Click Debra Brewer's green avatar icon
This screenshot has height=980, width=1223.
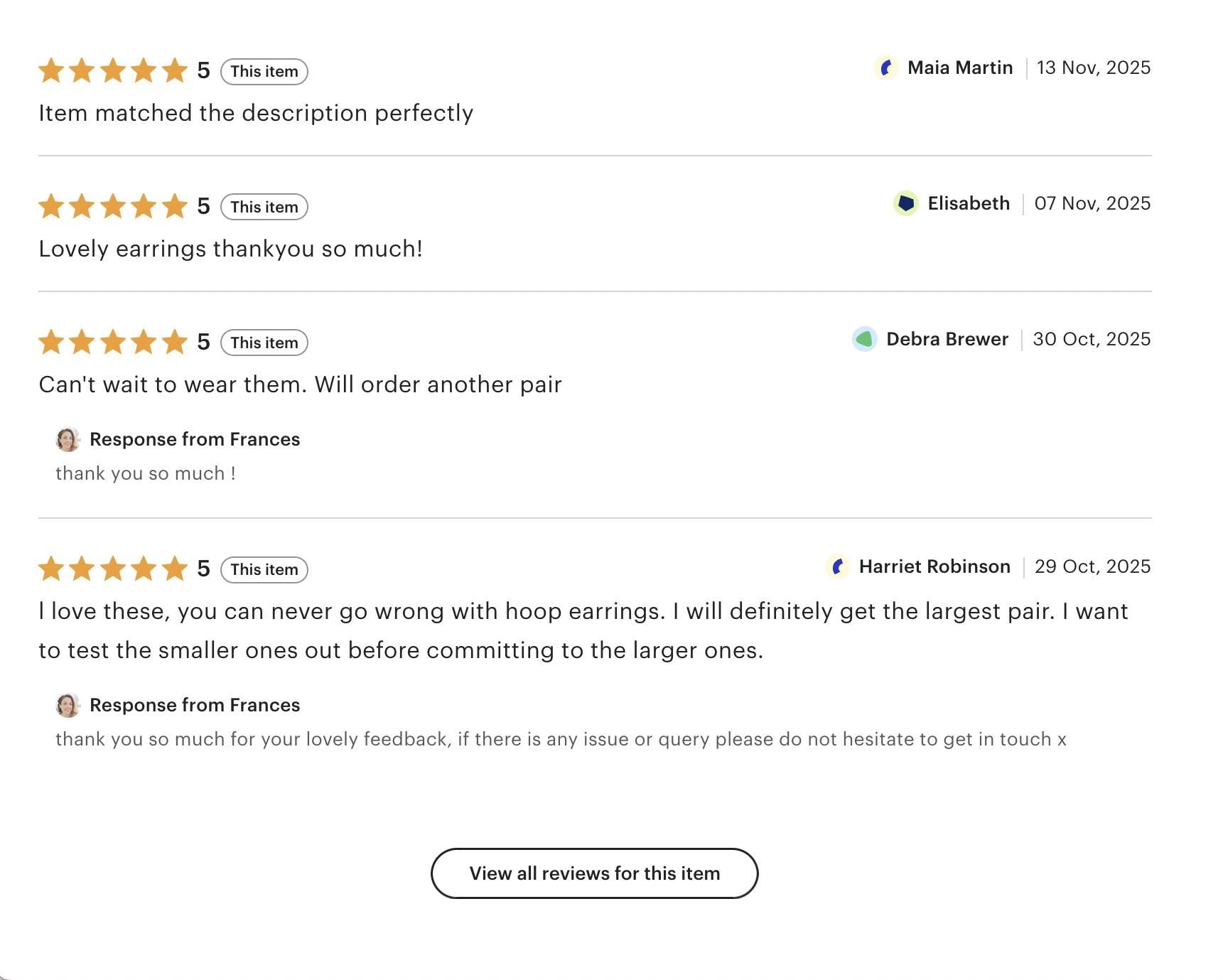pos(864,340)
